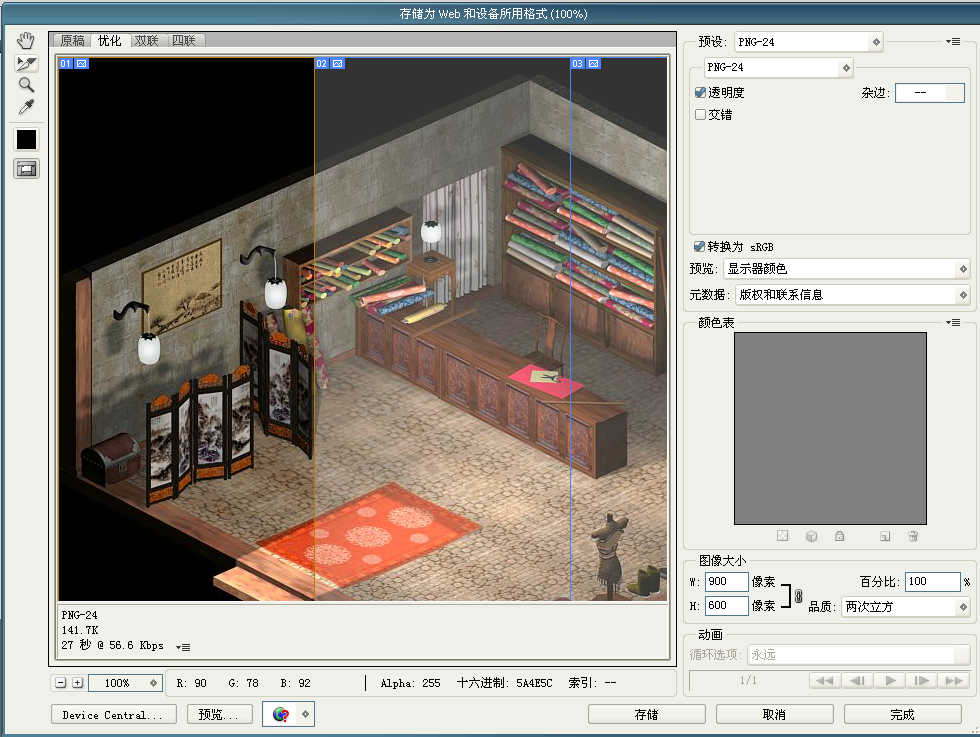This screenshot has width=980, height=737.
Task: Open the 预览 显示器颜色 dropdown
Action: [847, 269]
